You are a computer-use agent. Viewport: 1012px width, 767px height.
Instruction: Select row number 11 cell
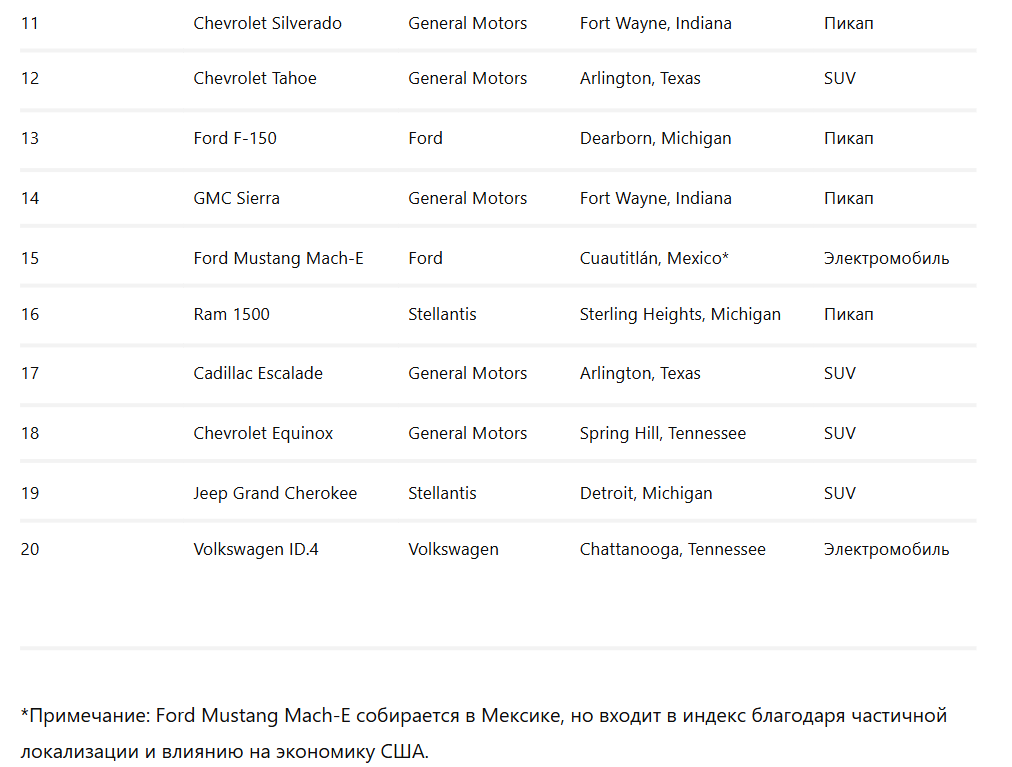coord(30,23)
